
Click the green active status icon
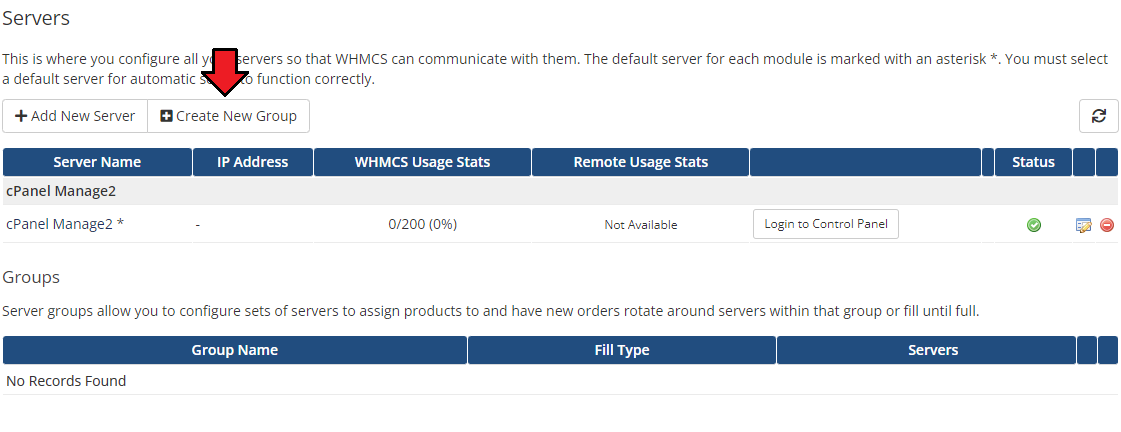1034,225
